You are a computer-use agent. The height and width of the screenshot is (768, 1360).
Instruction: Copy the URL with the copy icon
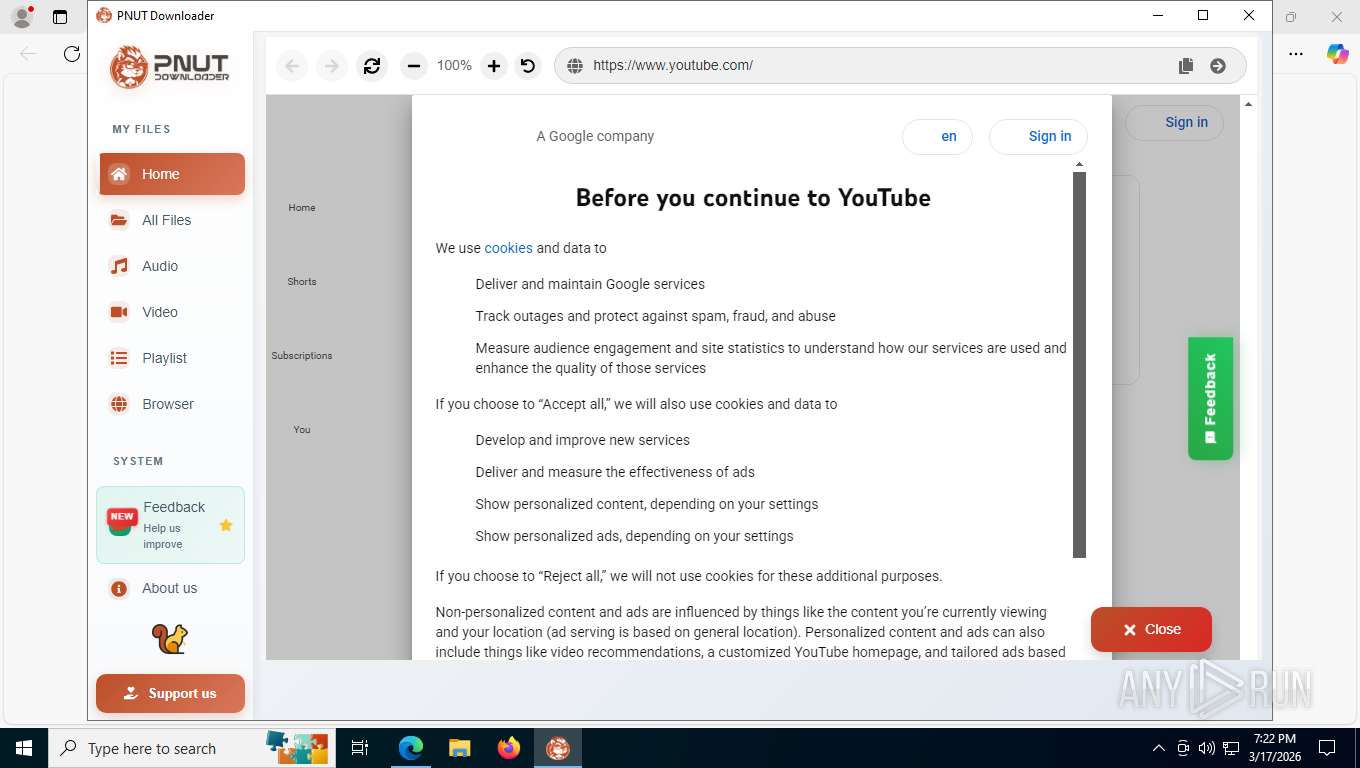click(x=1186, y=66)
